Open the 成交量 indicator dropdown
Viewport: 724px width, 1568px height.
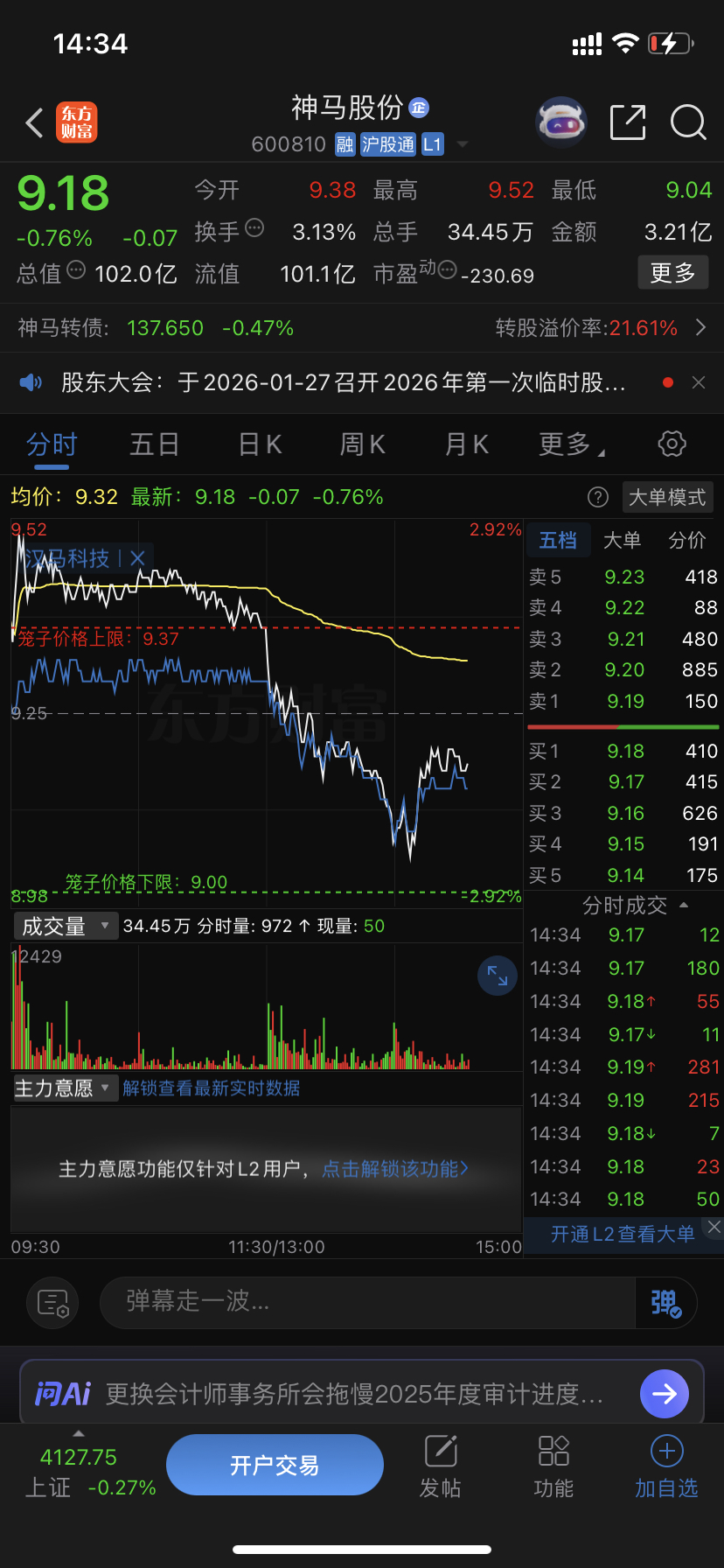pyautogui.click(x=65, y=926)
